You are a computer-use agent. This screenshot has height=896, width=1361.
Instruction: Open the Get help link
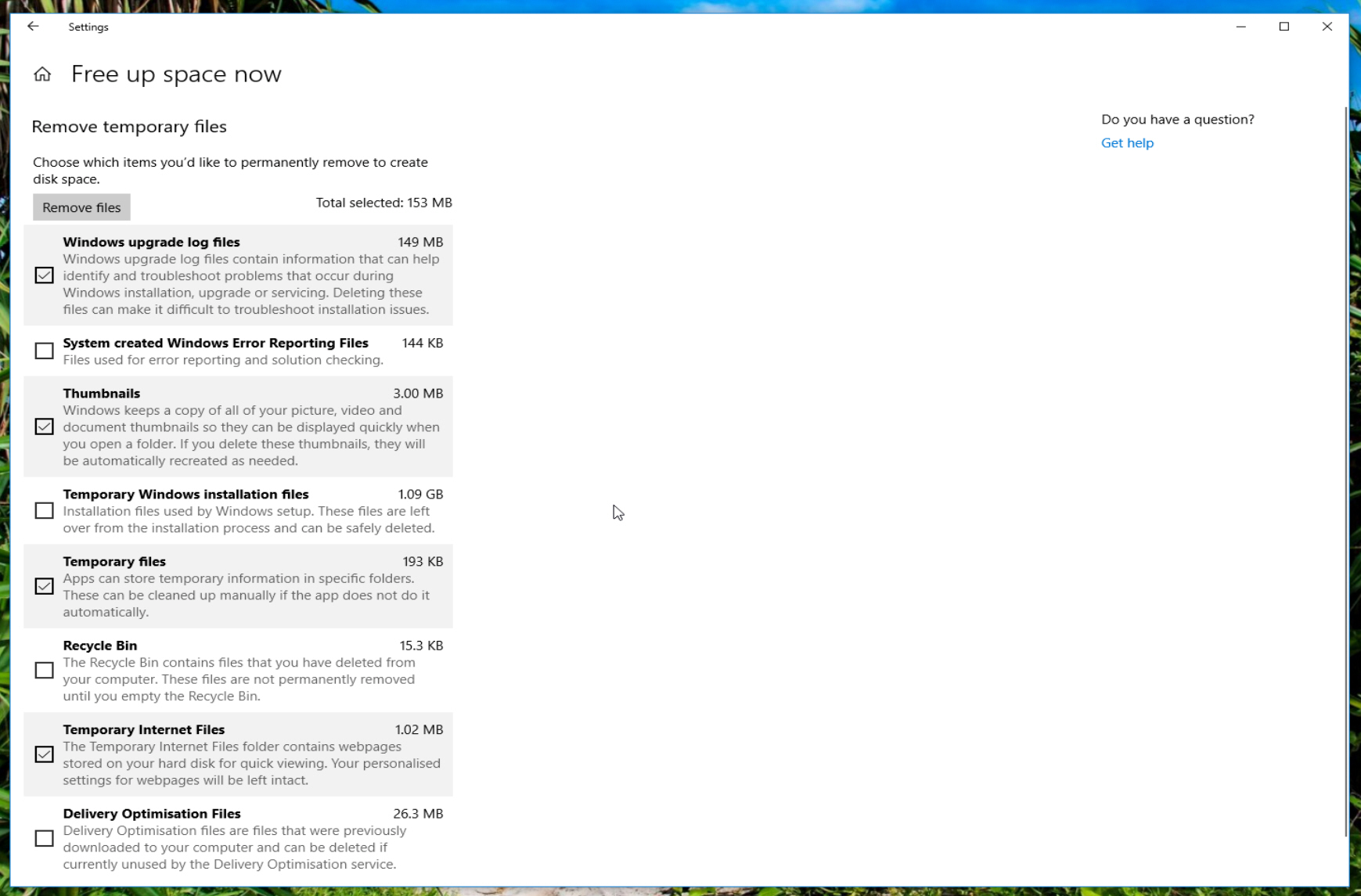(1127, 143)
